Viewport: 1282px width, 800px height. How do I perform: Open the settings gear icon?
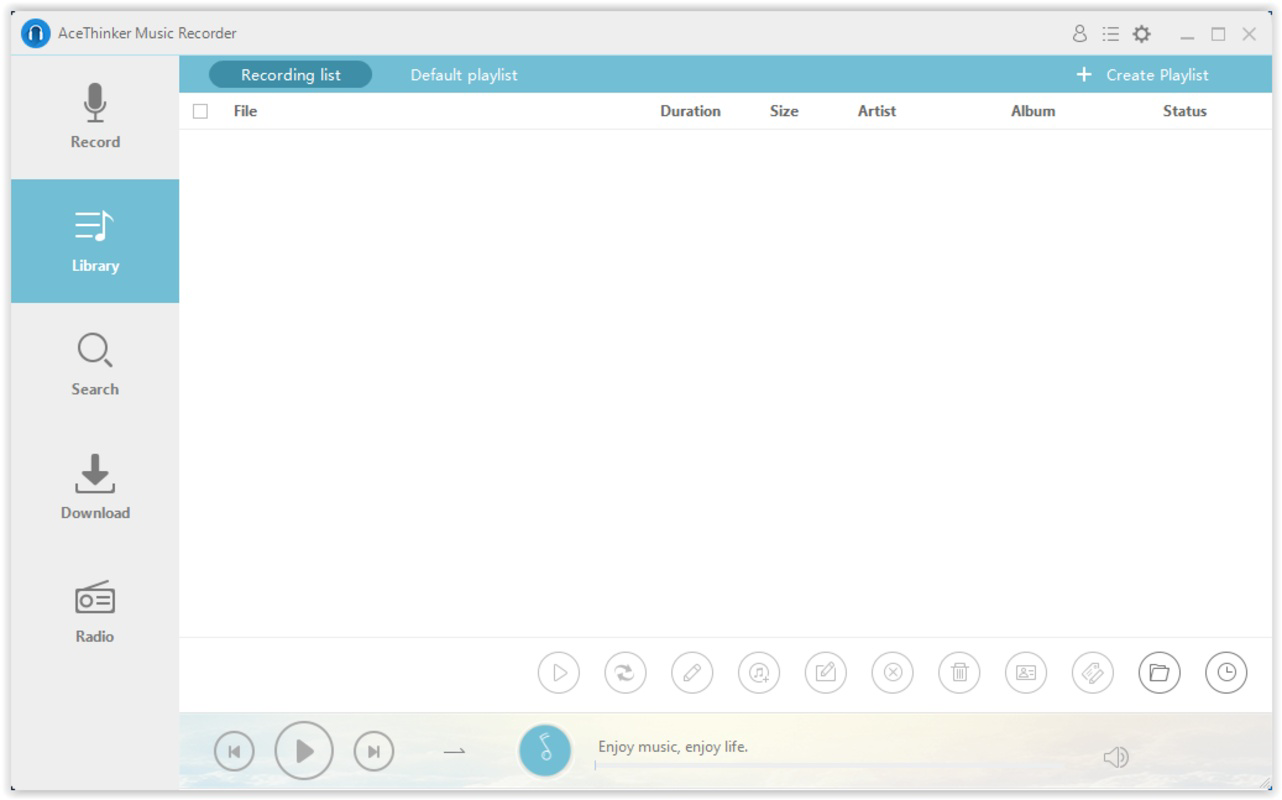tap(1141, 34)
